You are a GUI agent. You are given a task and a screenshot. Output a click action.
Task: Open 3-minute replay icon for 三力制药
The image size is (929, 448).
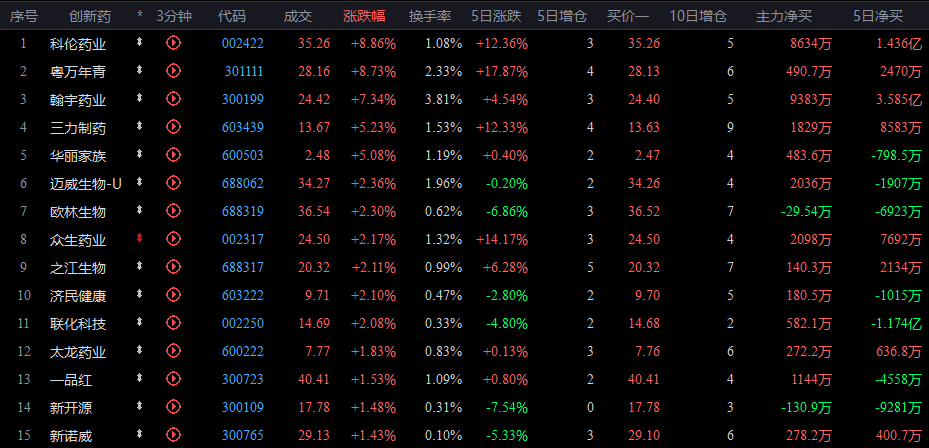click(173, 126)
